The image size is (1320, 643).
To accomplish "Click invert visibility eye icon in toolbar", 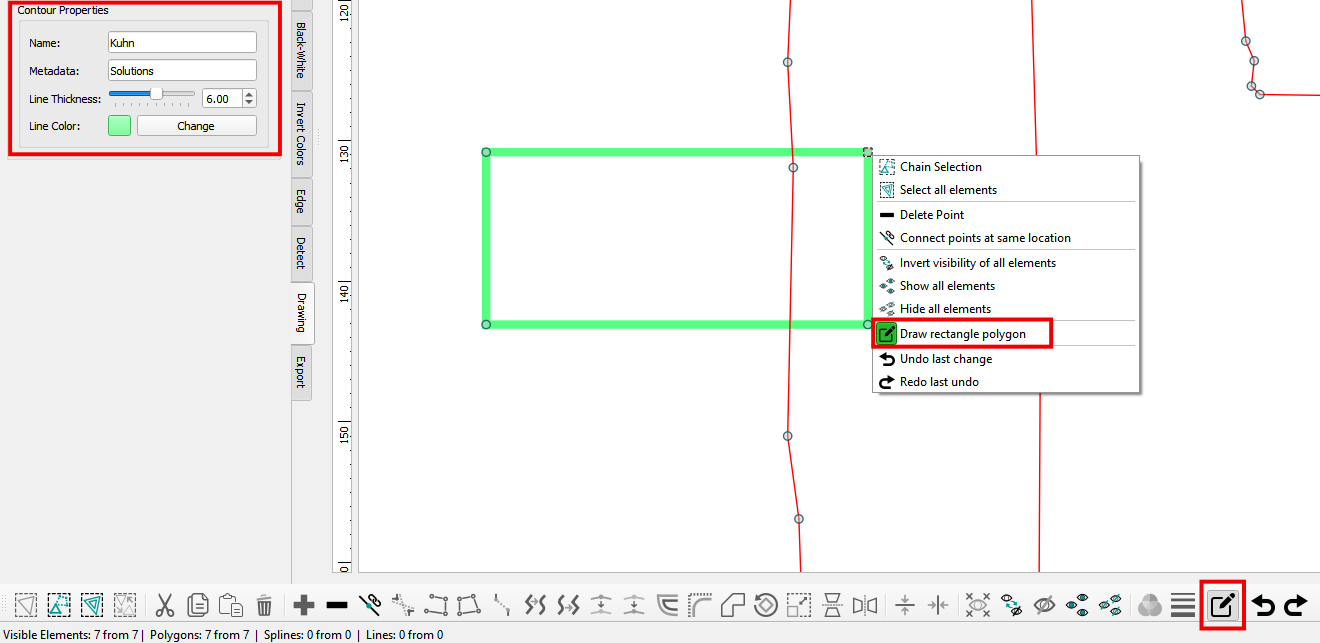I will click(1011, 605).
